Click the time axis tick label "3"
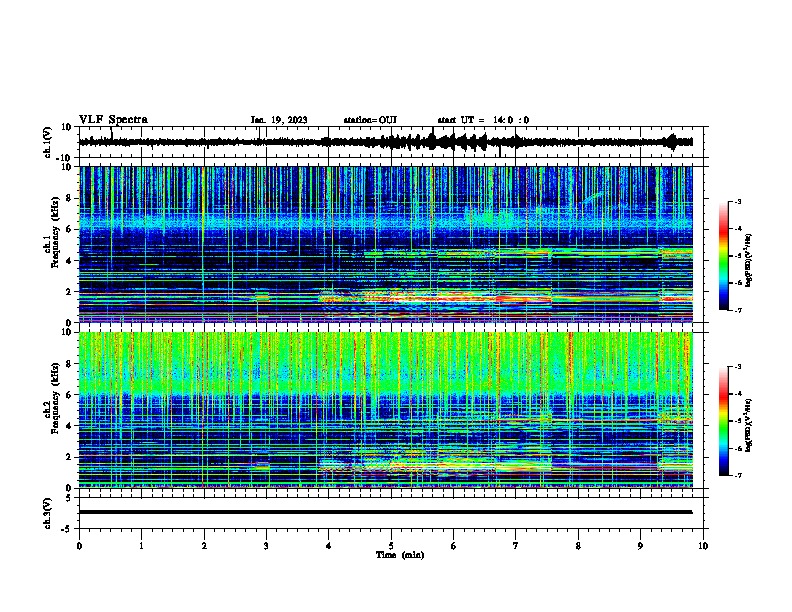Screen dimensions: 792x612 tap(266, 546)
